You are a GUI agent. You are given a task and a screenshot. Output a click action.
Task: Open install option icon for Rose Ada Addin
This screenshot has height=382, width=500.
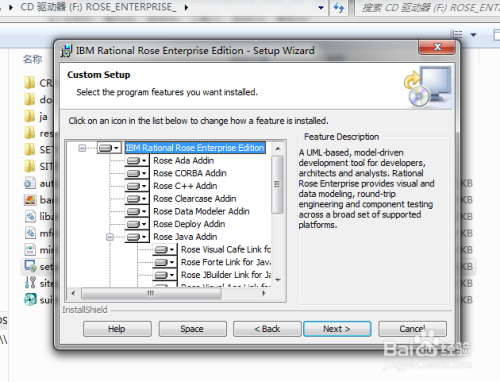tap(137, 161)
